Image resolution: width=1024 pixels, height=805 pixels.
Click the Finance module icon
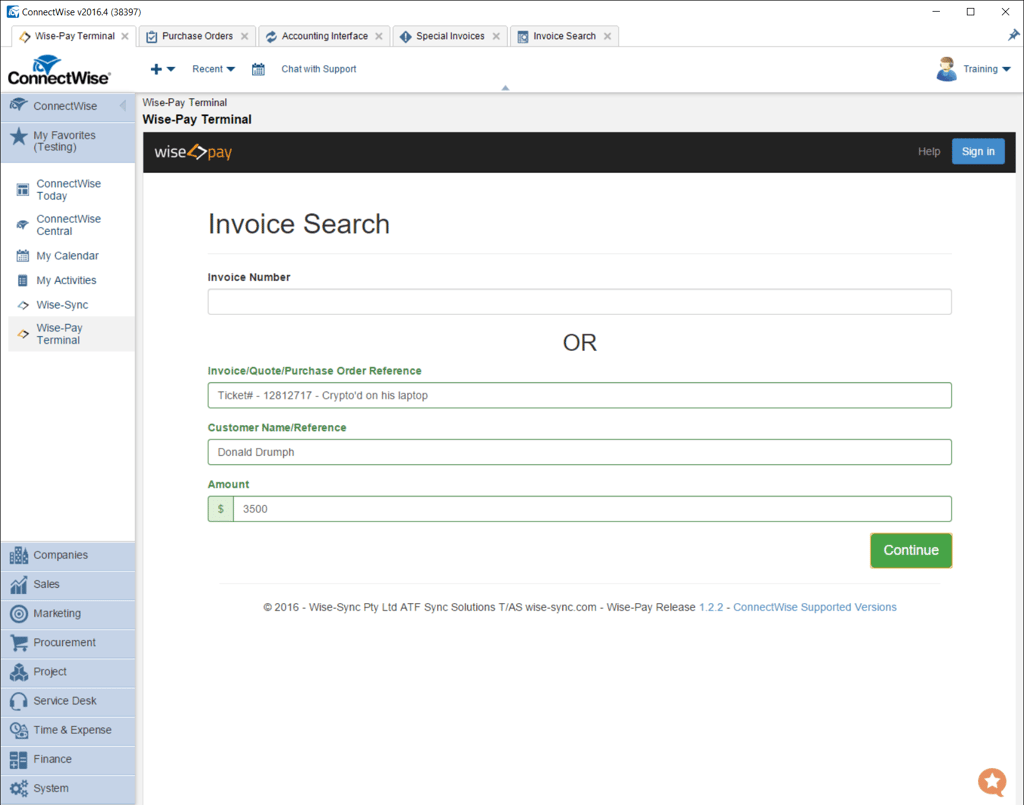click(x=19, y=759)
